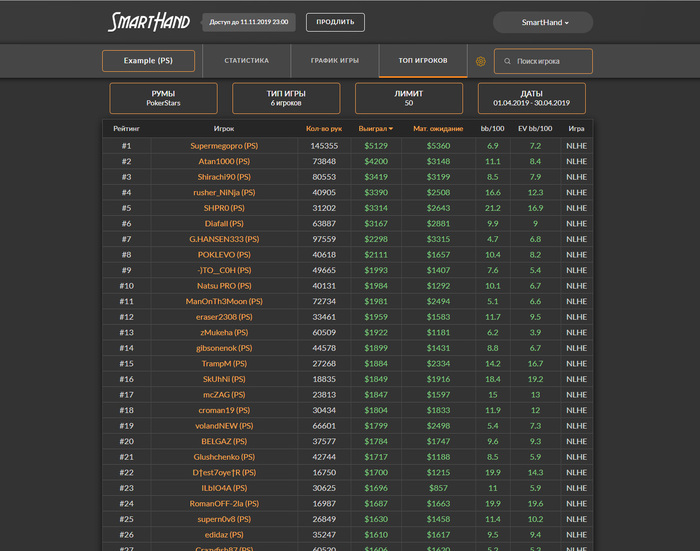Open player mcZAG (PS)
The width and height of the screenshot is (700, 551).
point(224,395)
